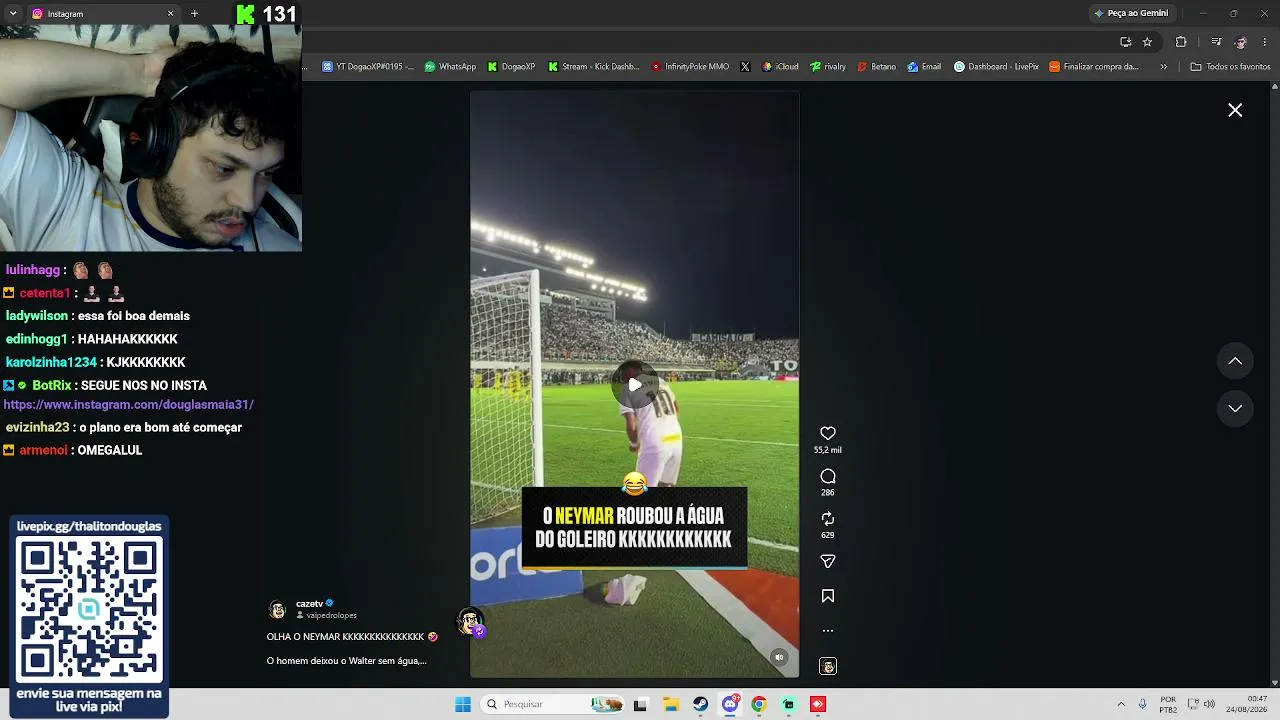This screenshot has height=720, width=1280.
Task: Click the microphone icon in the system tray
Action: pyautogui.click(x=1142, y=704)
